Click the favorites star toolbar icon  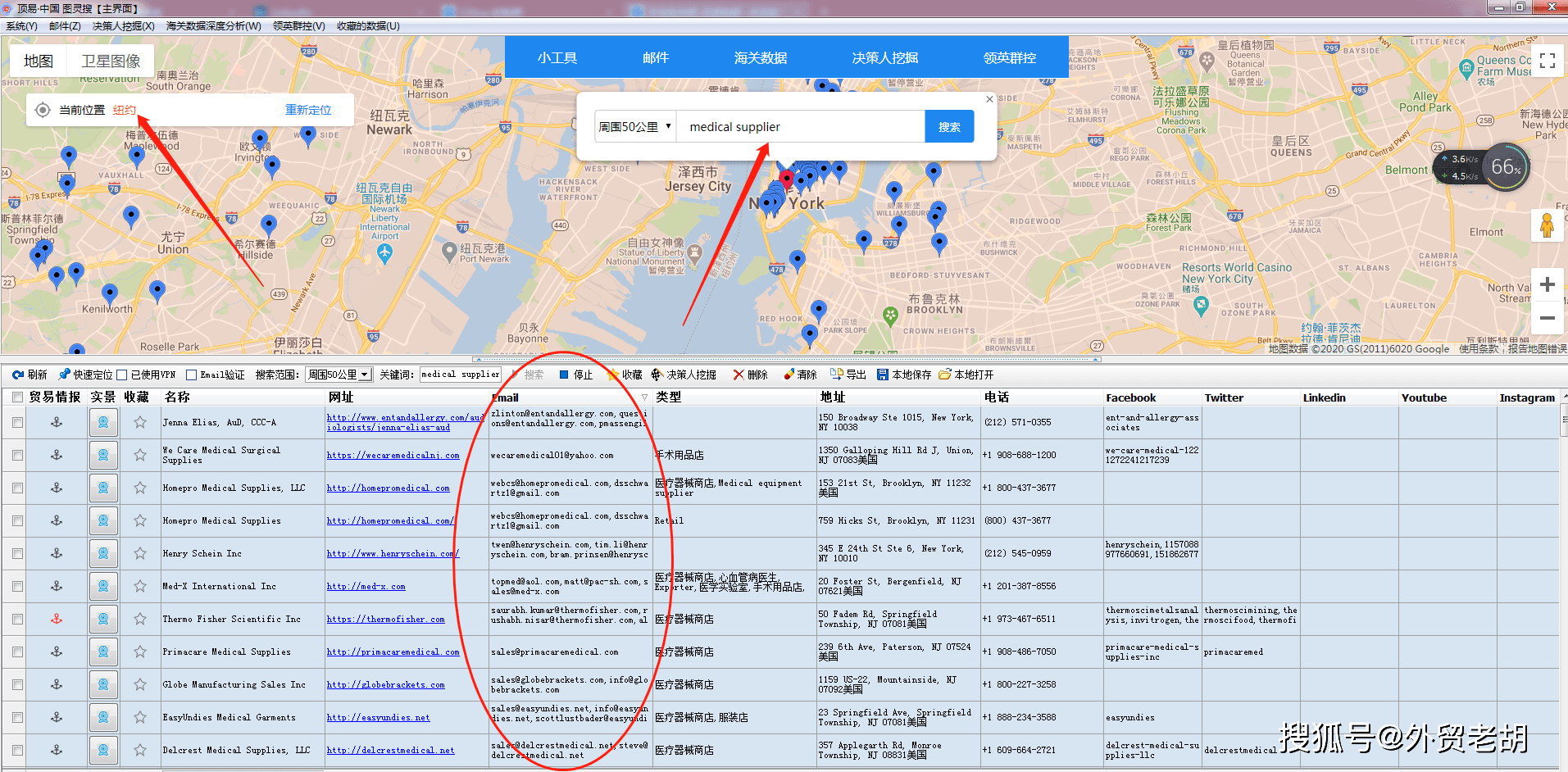[612, 375]
